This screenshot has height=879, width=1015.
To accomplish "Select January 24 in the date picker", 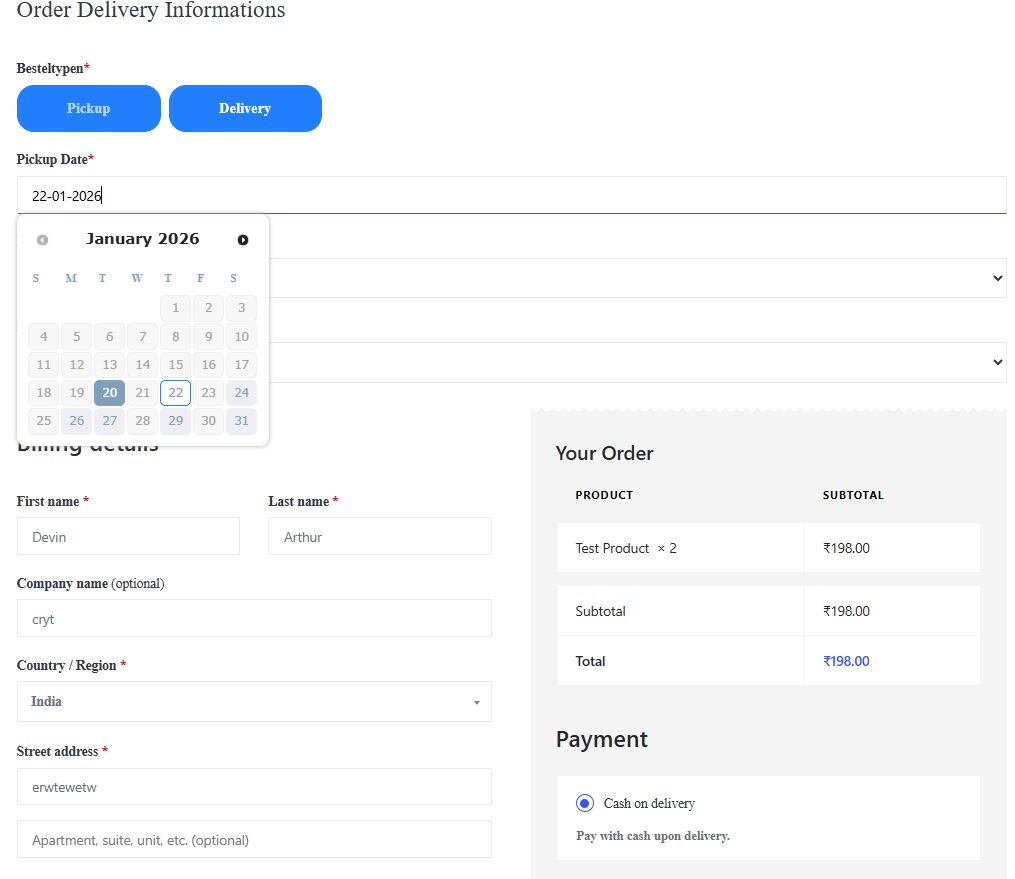I will pos(241,393).
